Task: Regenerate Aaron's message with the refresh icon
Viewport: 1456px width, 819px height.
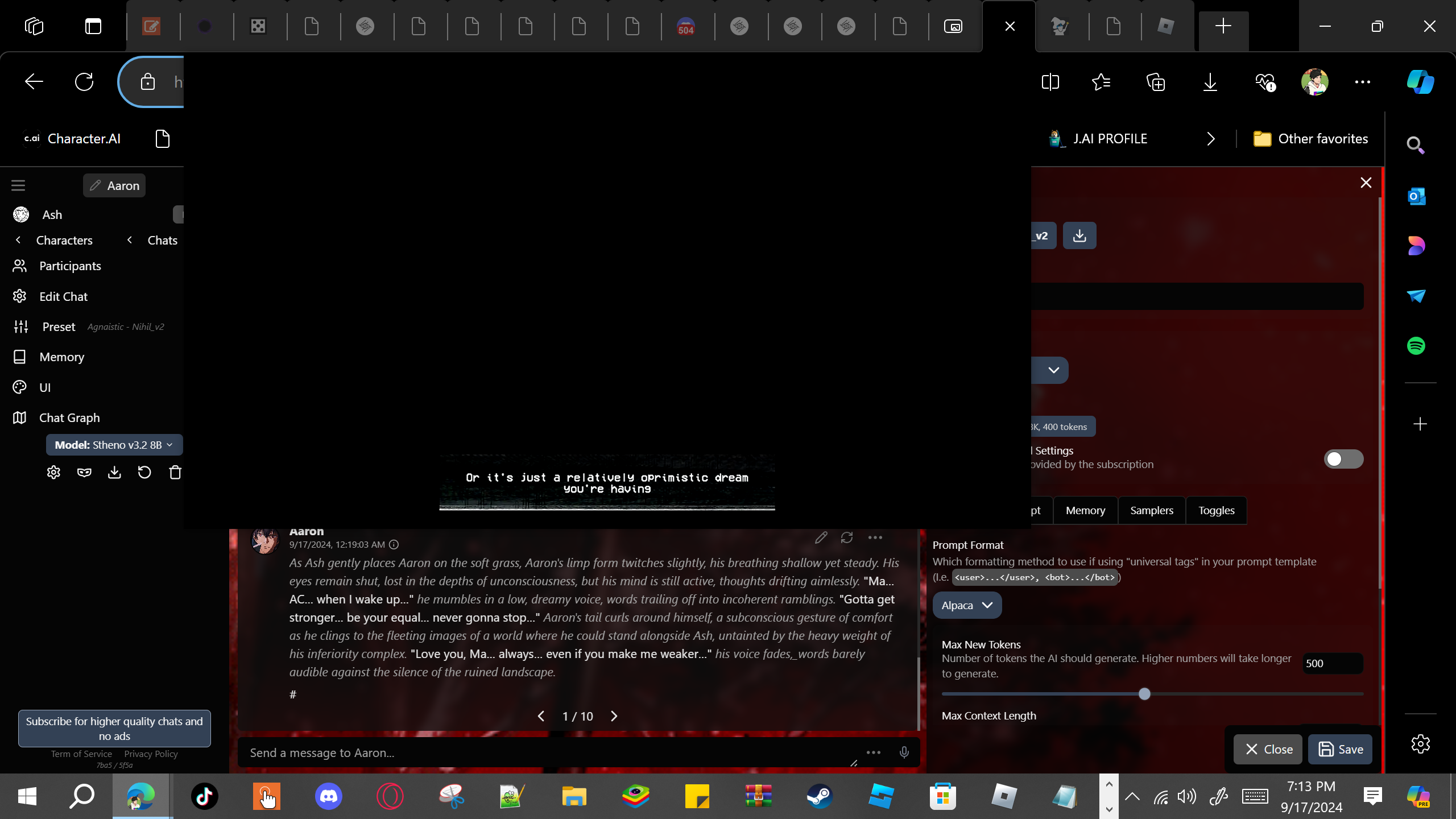Action: (847, 537)
